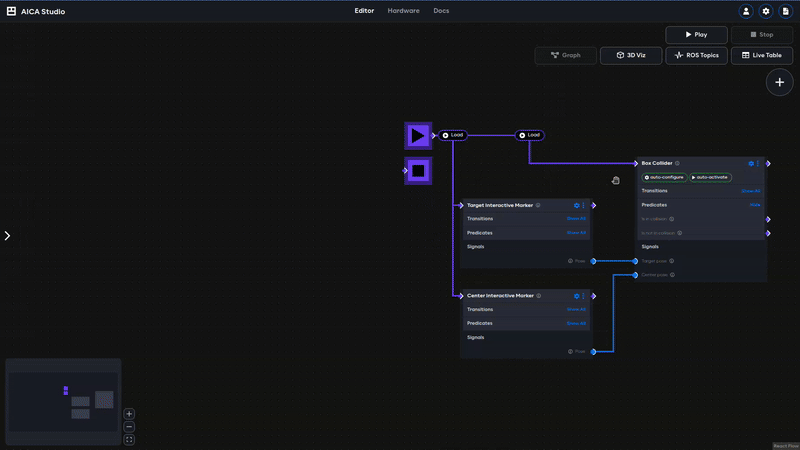Viewport: 800px width, 450px height.
Task: Click the Stop button
Action: [x=762, y=35]
